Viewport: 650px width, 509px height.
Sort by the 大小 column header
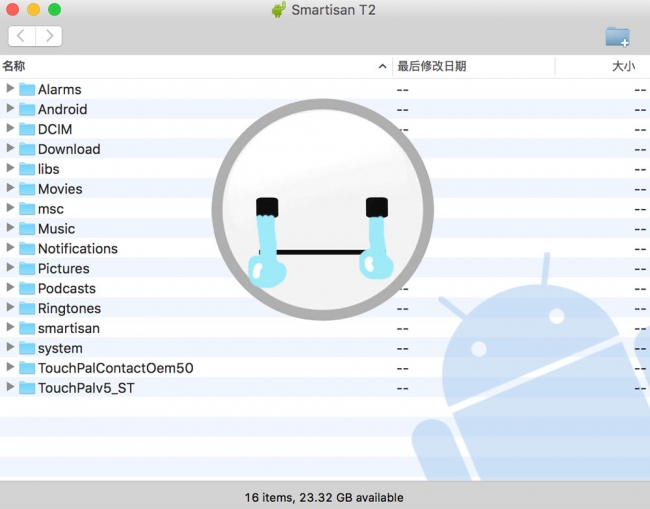point(623,66)
